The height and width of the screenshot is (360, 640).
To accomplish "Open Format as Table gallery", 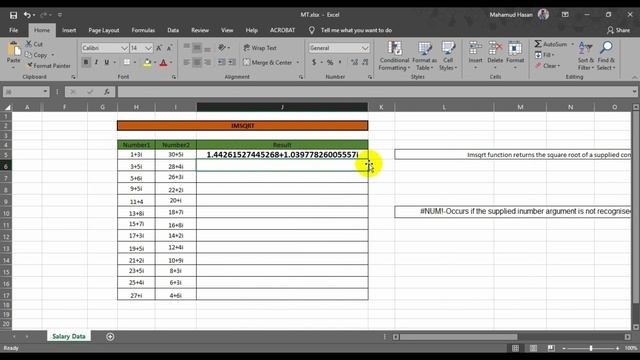I will [424, 56].
